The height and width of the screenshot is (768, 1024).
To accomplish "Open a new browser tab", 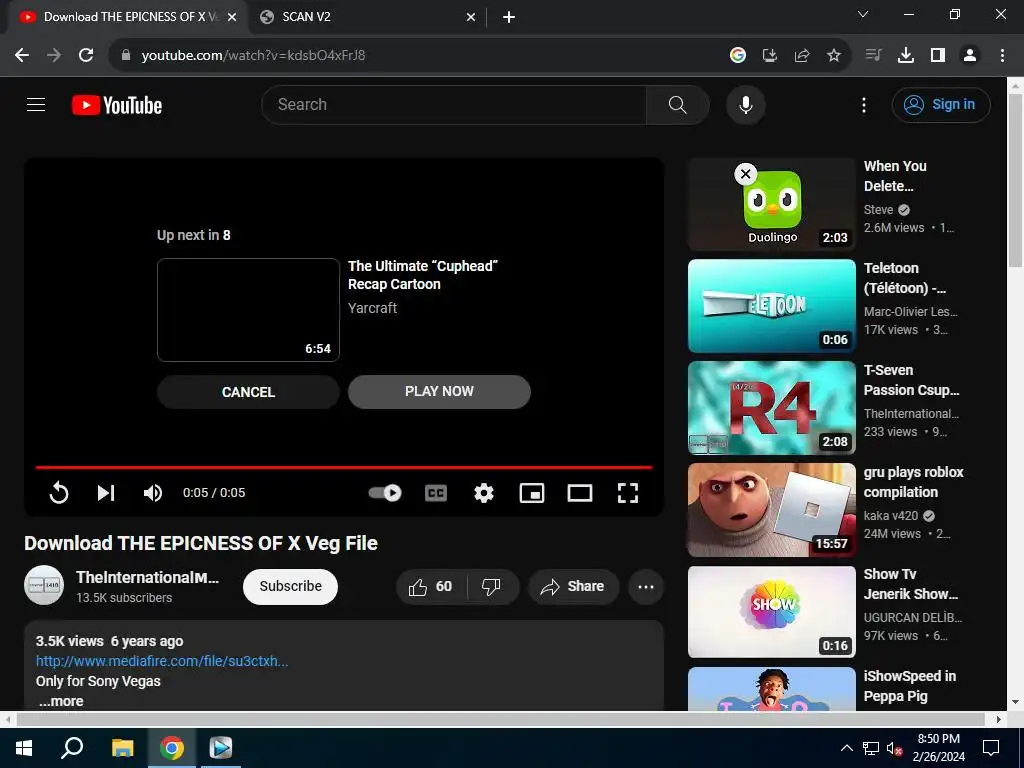I will click(x=509, y=17).
